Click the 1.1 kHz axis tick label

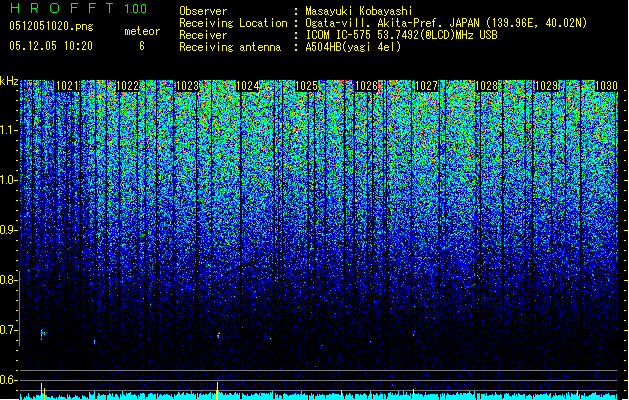(9, 130)
